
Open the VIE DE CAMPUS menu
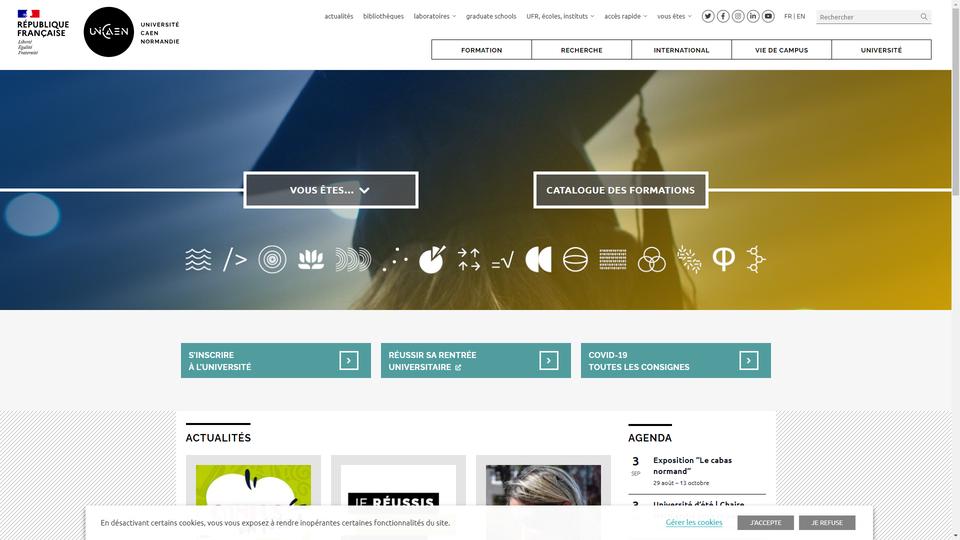click(781, 50)
